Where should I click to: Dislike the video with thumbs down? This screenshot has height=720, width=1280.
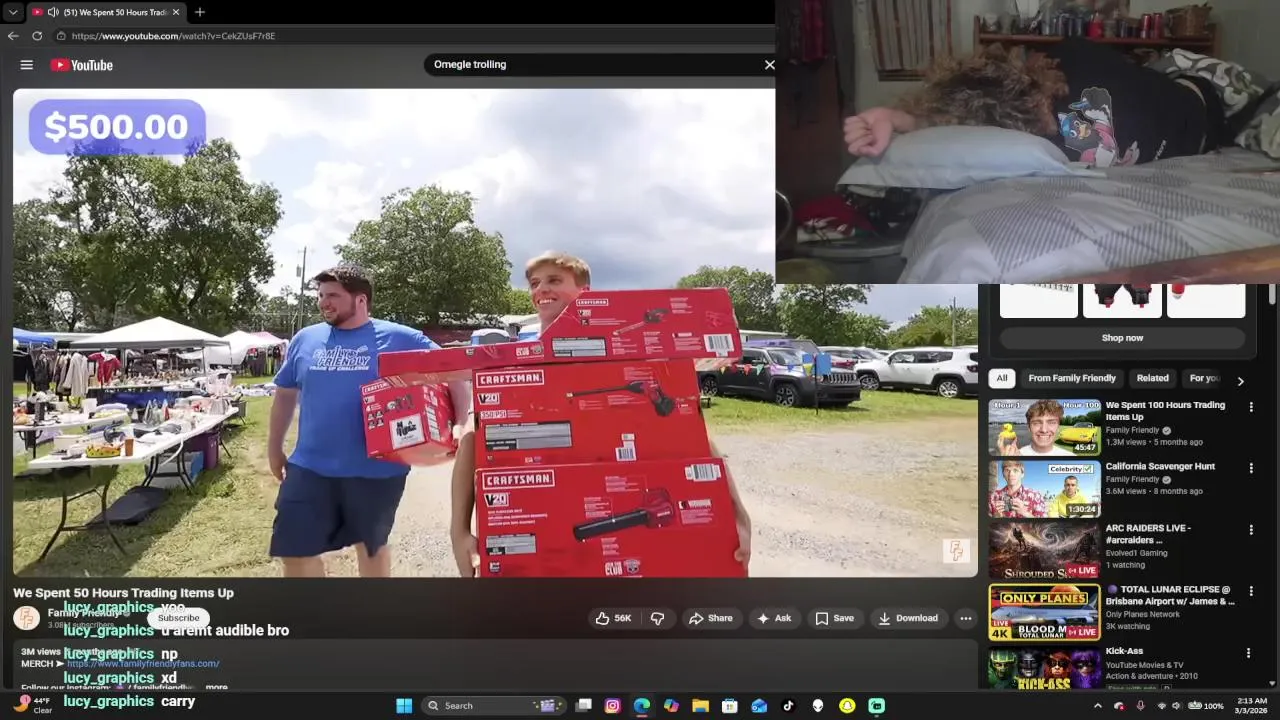point(657,618)
